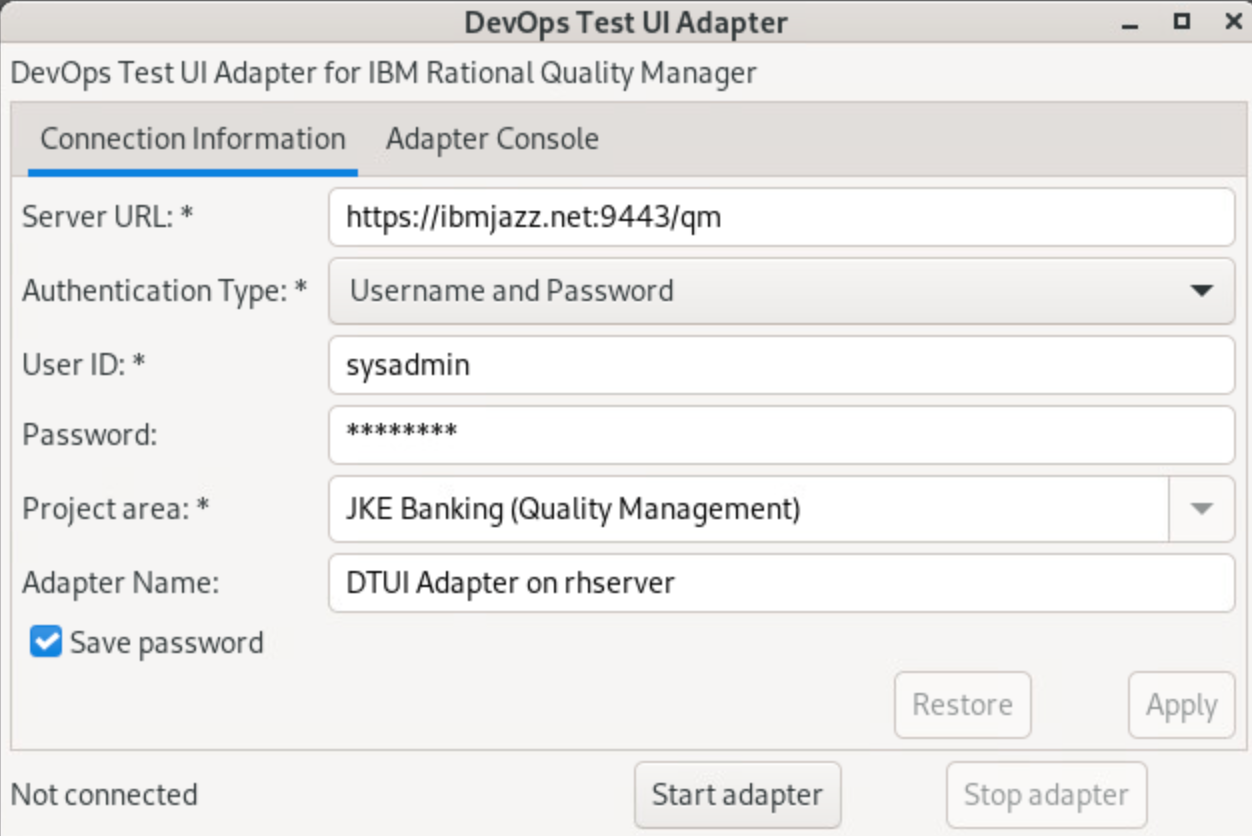Screen dimensions: 1252x836
Task: Maximize the adapter window
Action: coord(1182,21)
